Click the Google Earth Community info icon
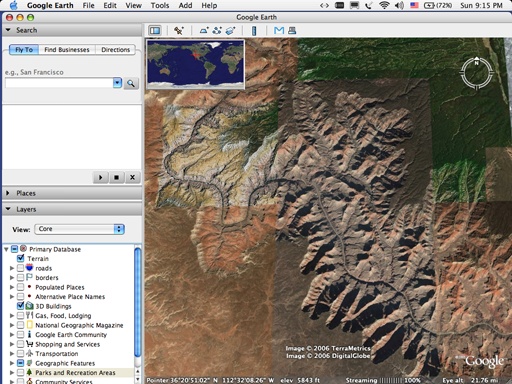 30,334
